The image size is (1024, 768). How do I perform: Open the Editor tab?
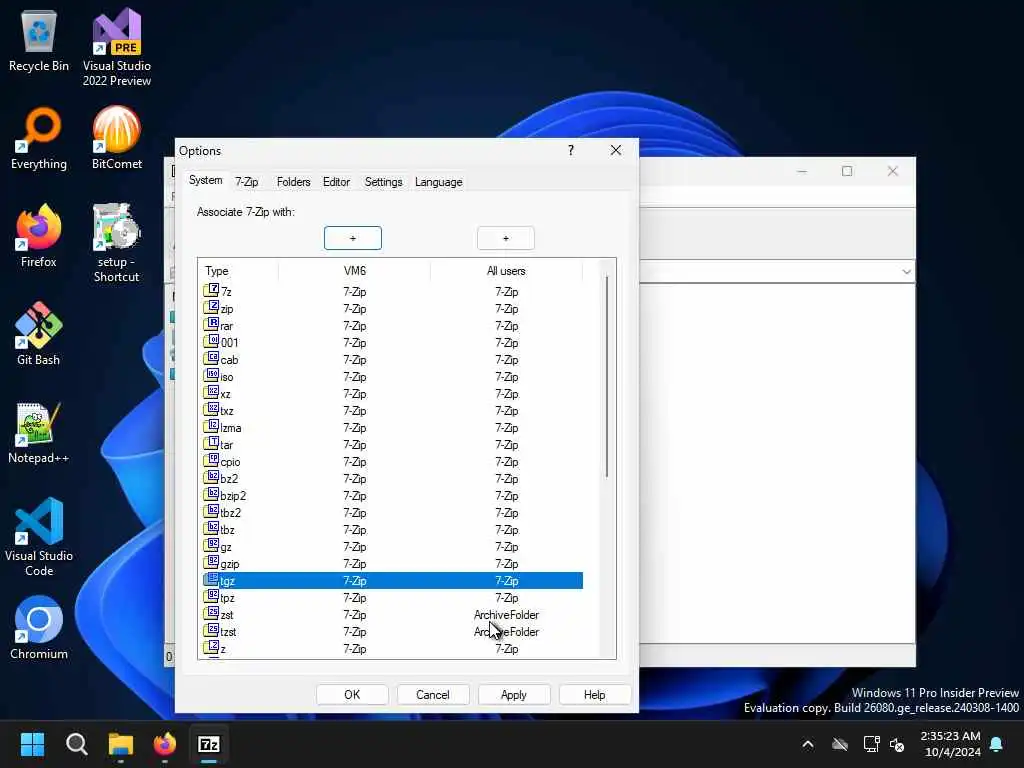pos(336,182)
